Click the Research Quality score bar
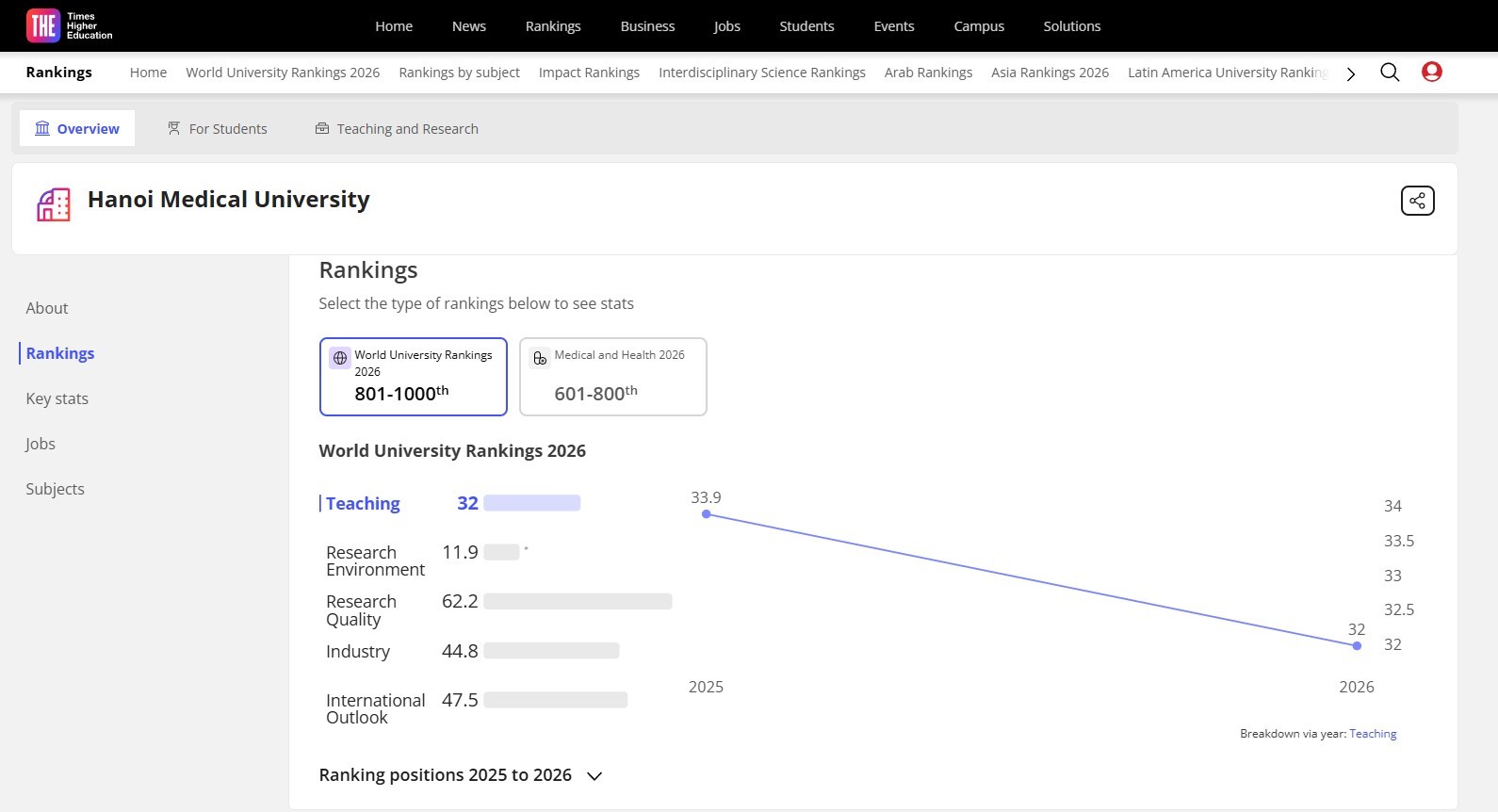The height and width of the screenshot is (812, 1498). (x=578, y=601)
